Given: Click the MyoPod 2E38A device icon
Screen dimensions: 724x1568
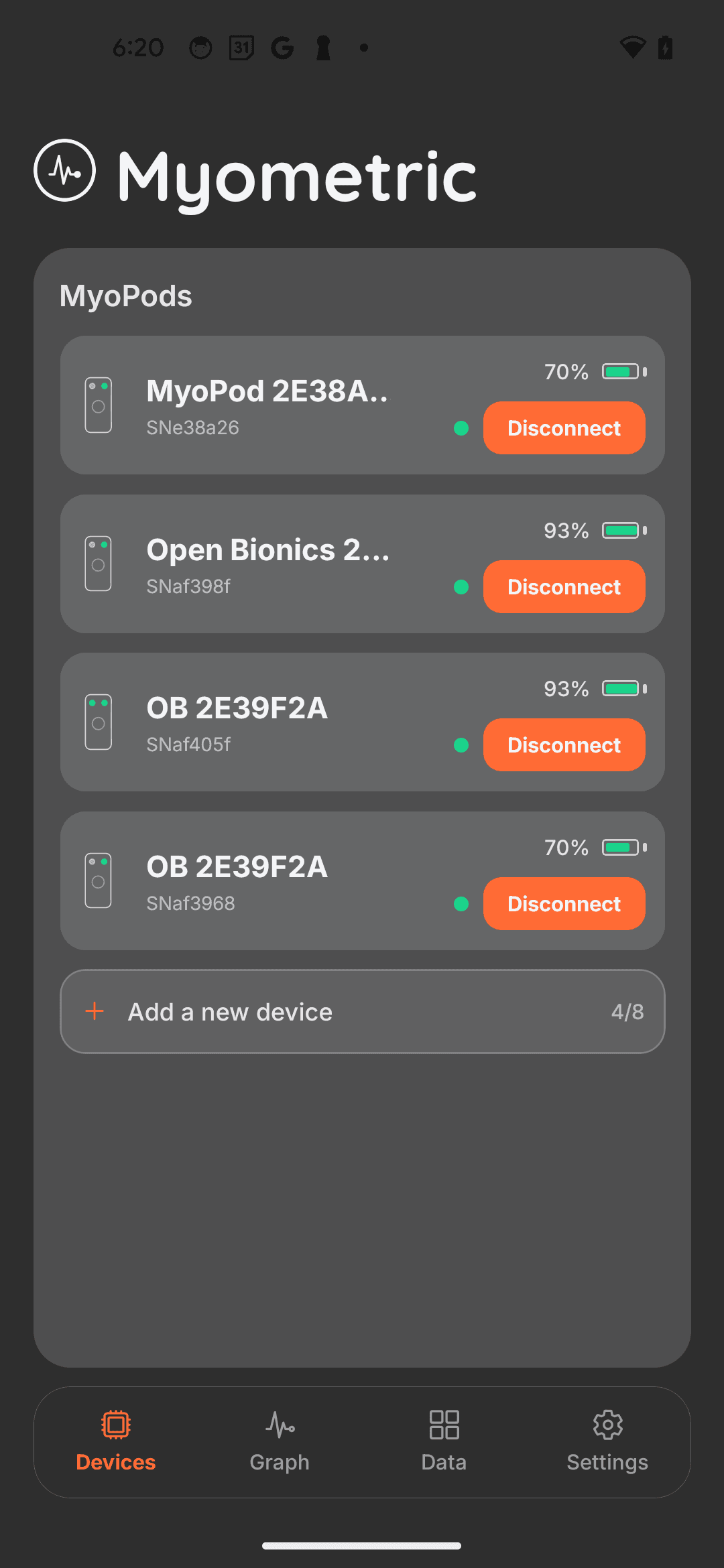Looking at the screenshot, I should pyautogui.click(x=98, y=404).
